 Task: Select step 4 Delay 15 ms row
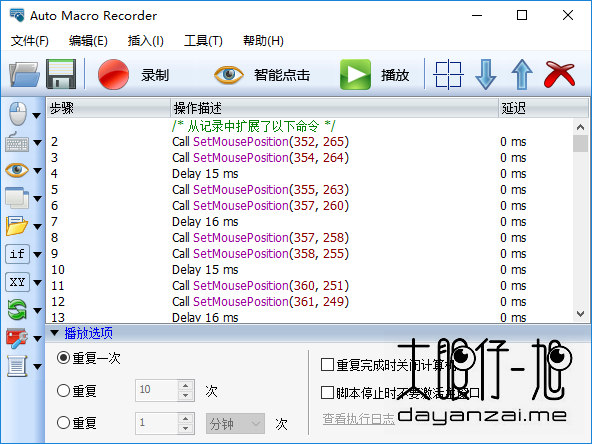click(x=310, y=174)
